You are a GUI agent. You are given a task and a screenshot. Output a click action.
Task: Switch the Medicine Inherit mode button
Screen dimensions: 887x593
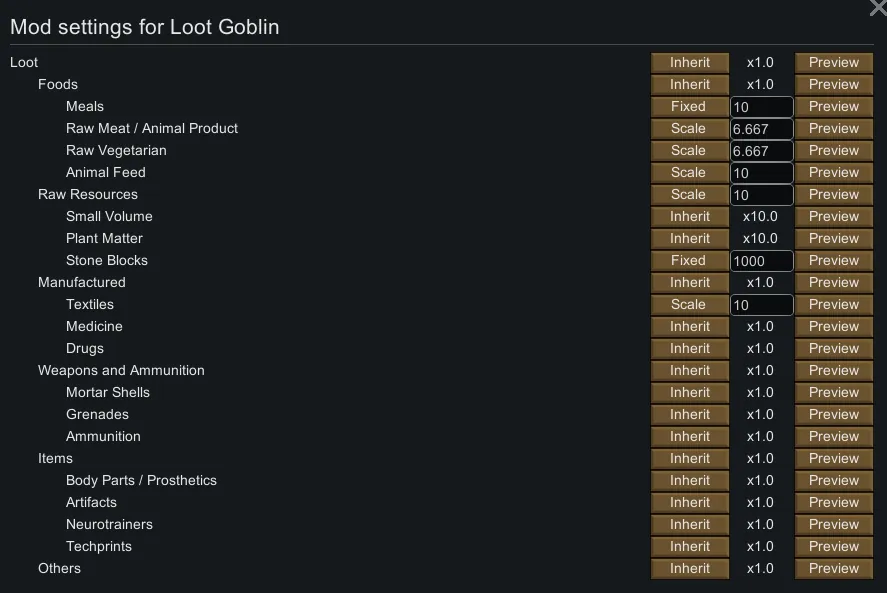tap(688, 326)
